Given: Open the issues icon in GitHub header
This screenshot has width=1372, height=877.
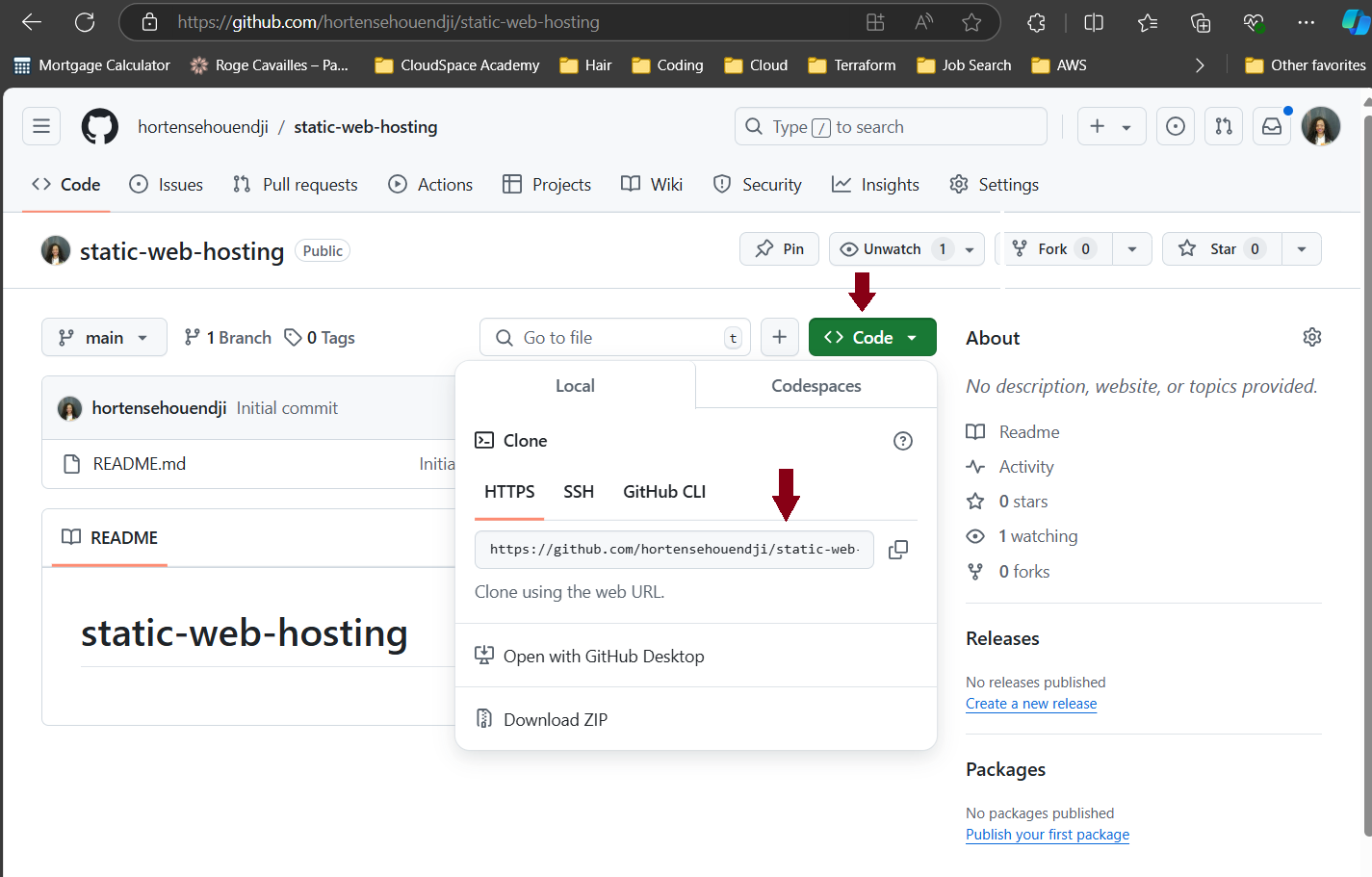Looking at the screenshot, I should tap(1176, 126).
